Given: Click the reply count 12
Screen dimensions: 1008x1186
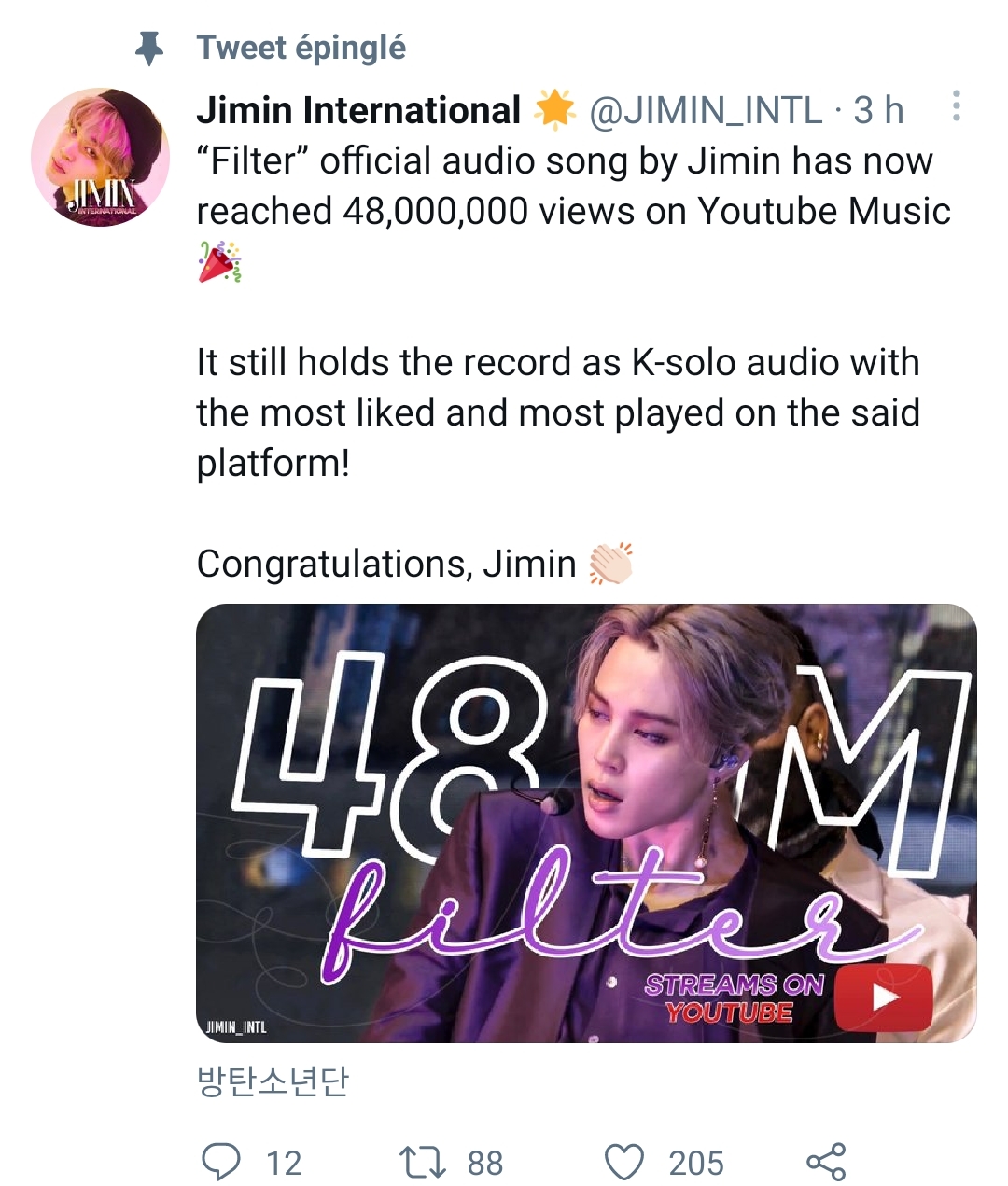Looking at the screenshot, I should (284, 1164).
